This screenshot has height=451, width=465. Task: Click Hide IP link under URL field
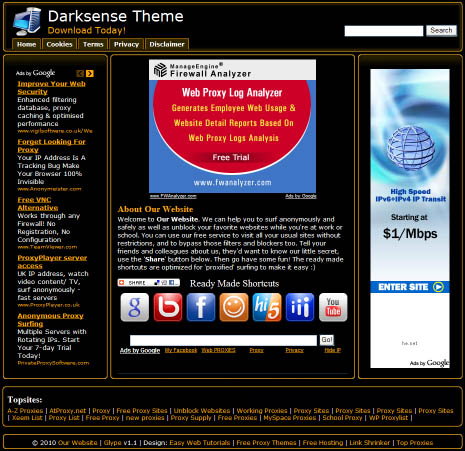333,350
